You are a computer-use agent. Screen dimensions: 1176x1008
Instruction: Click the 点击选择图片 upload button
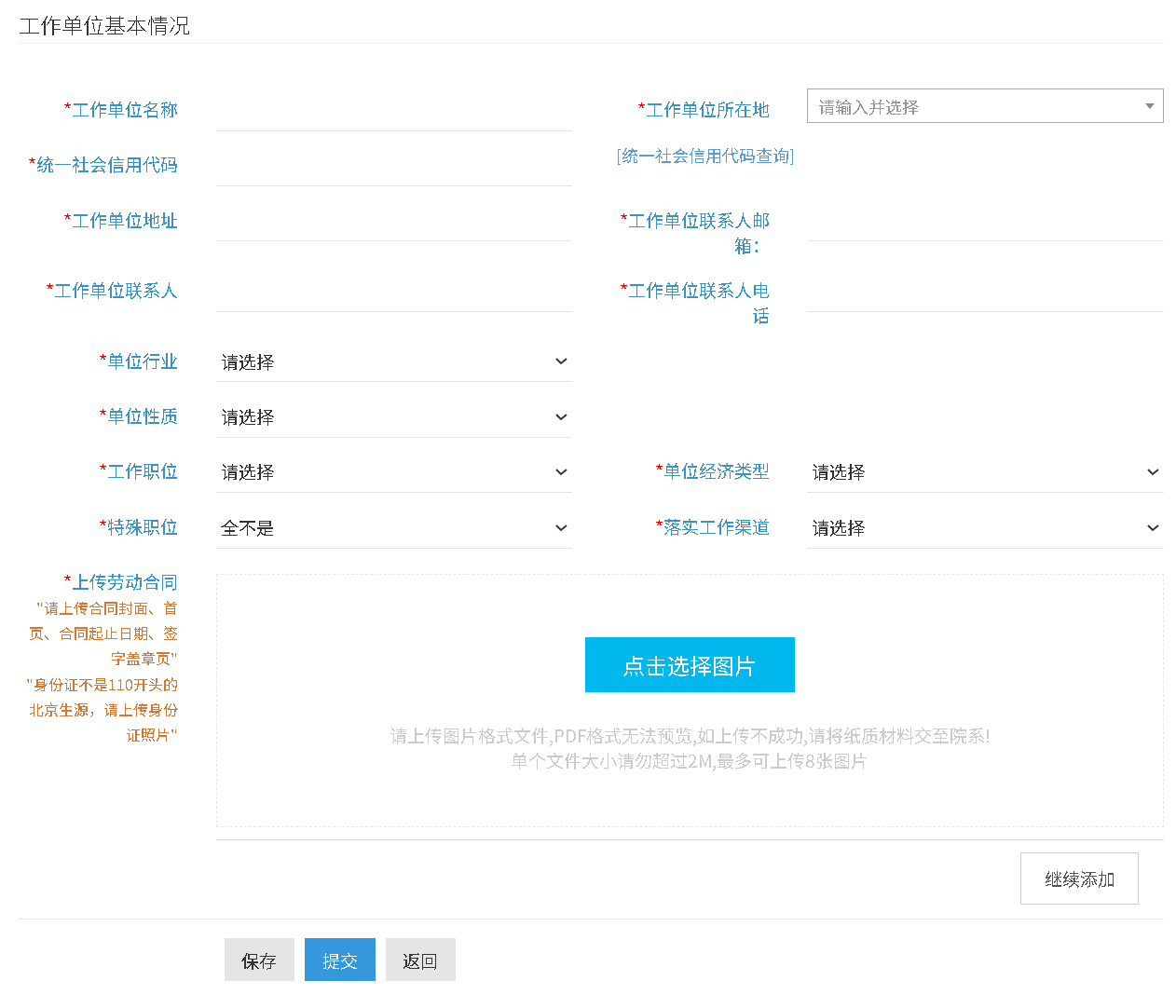pos(690,665)
